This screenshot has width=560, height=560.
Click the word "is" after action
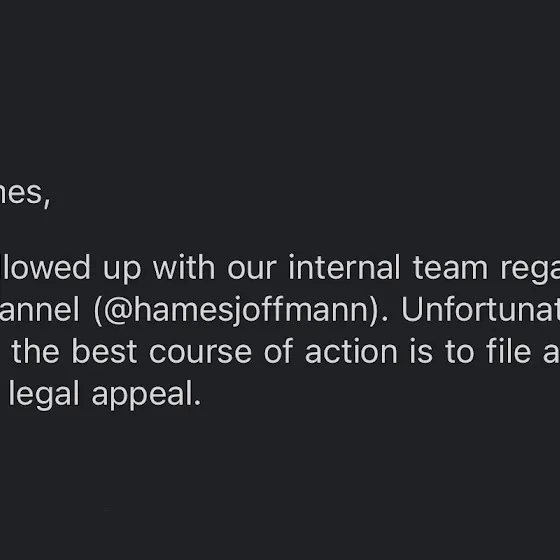click(x=421, y=352)
